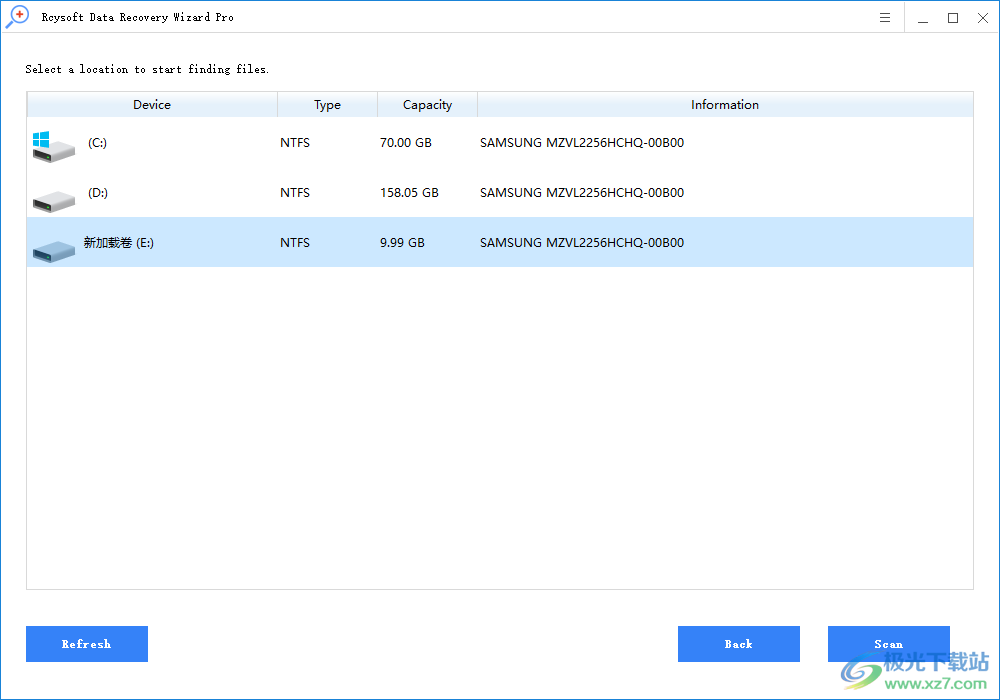Start scanning with the Scan button
Image resolution: width=1000 pixels, height=700 pixels.
point(888,644)
